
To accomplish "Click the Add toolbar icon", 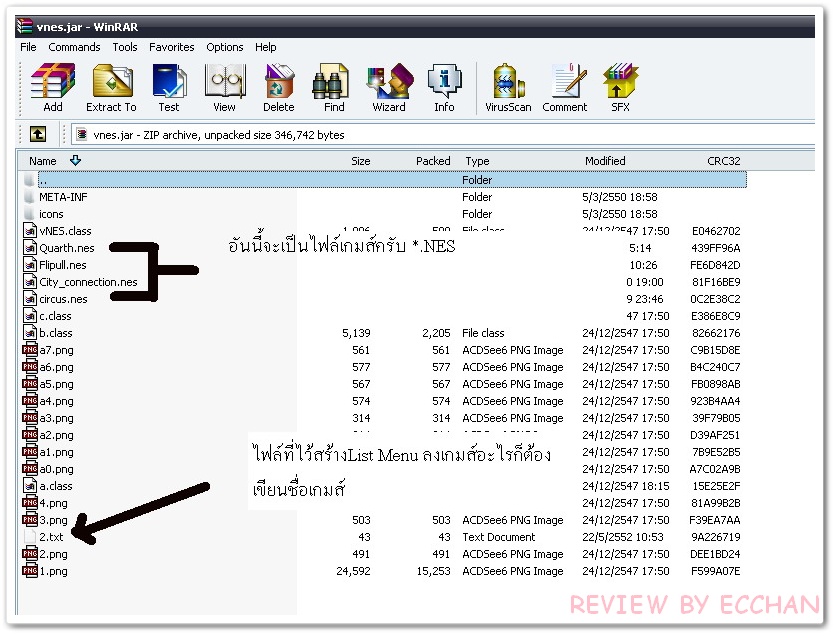I will (x=53, y=87).
